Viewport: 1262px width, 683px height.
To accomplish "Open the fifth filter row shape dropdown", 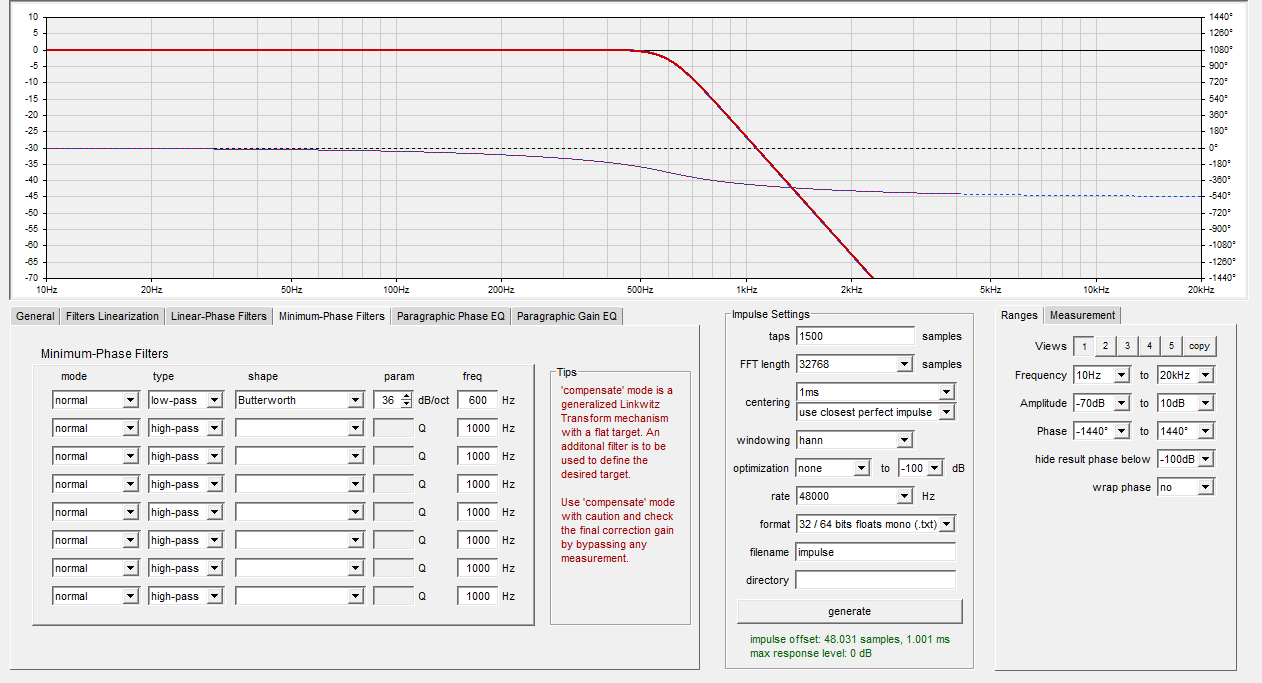I will tap(299, 512).
